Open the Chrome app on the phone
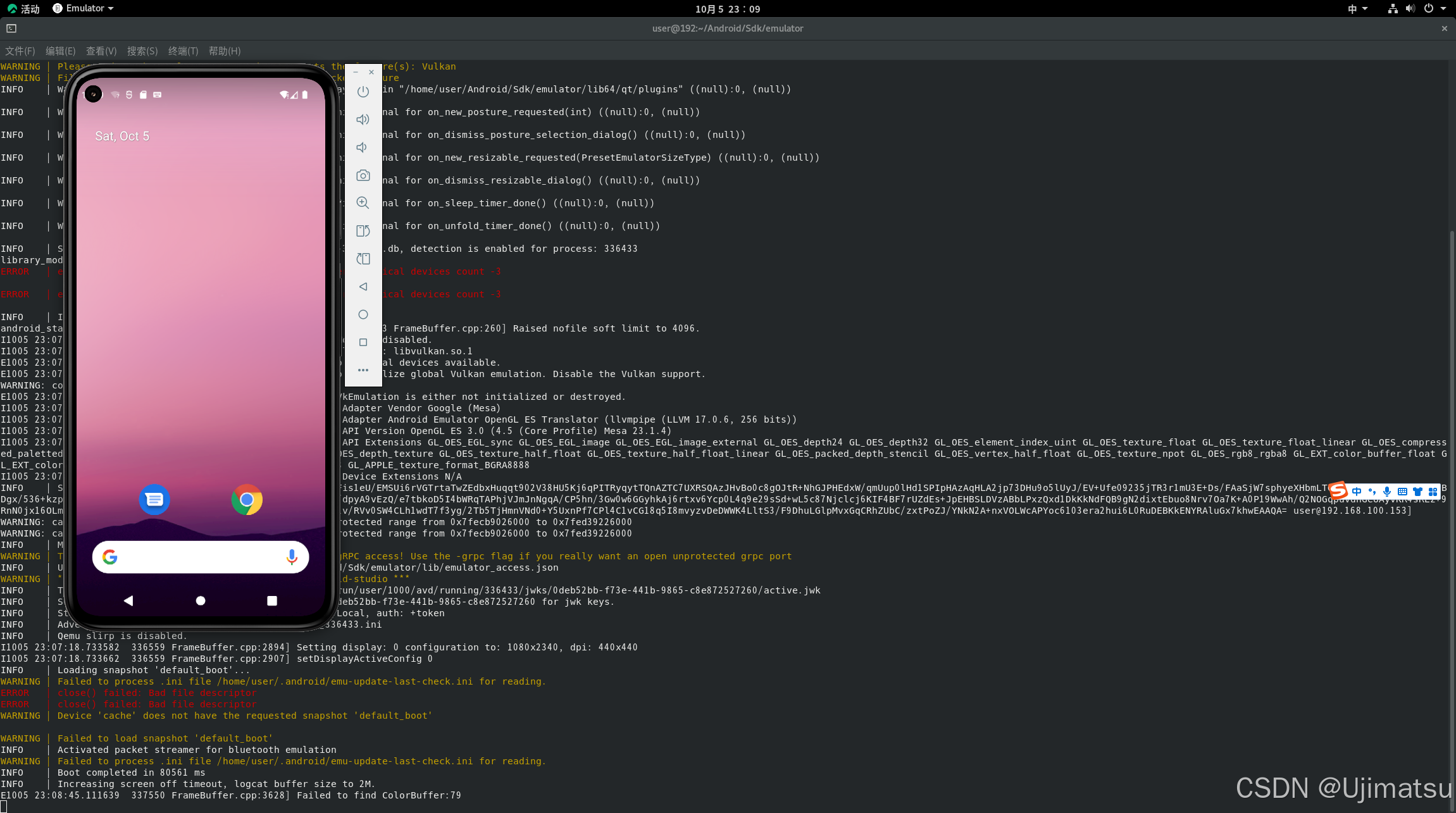The width and height of the screenshot is (1456, 813). (x=247, y=500)
